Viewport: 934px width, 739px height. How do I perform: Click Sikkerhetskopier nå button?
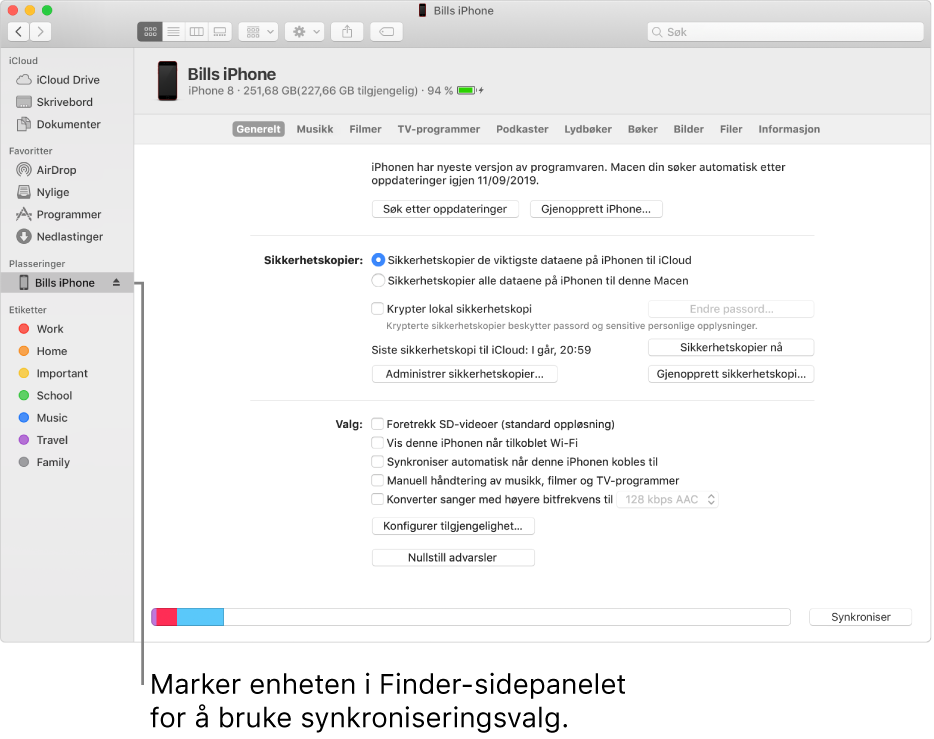(x=731, y=347)
